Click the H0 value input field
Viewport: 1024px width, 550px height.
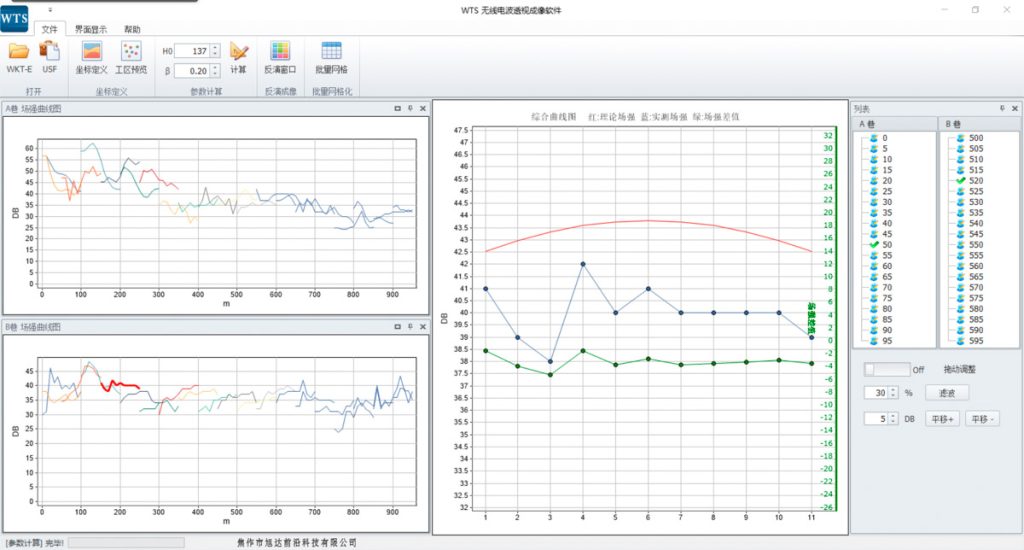point(192,51)
